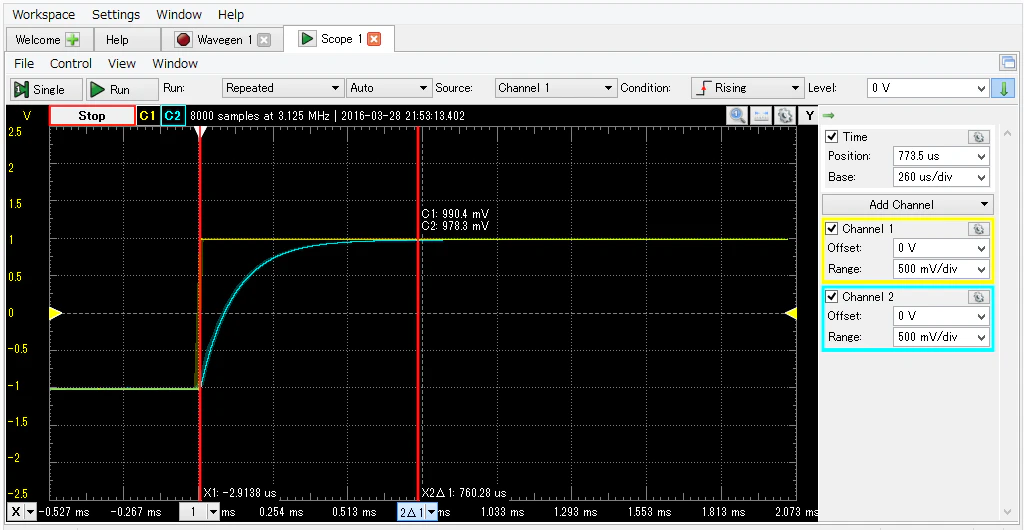This screenshot has height=530, width=1024.
Task: Open the Channel 2 settings gear icon
Action: click(x=978, y=297)
